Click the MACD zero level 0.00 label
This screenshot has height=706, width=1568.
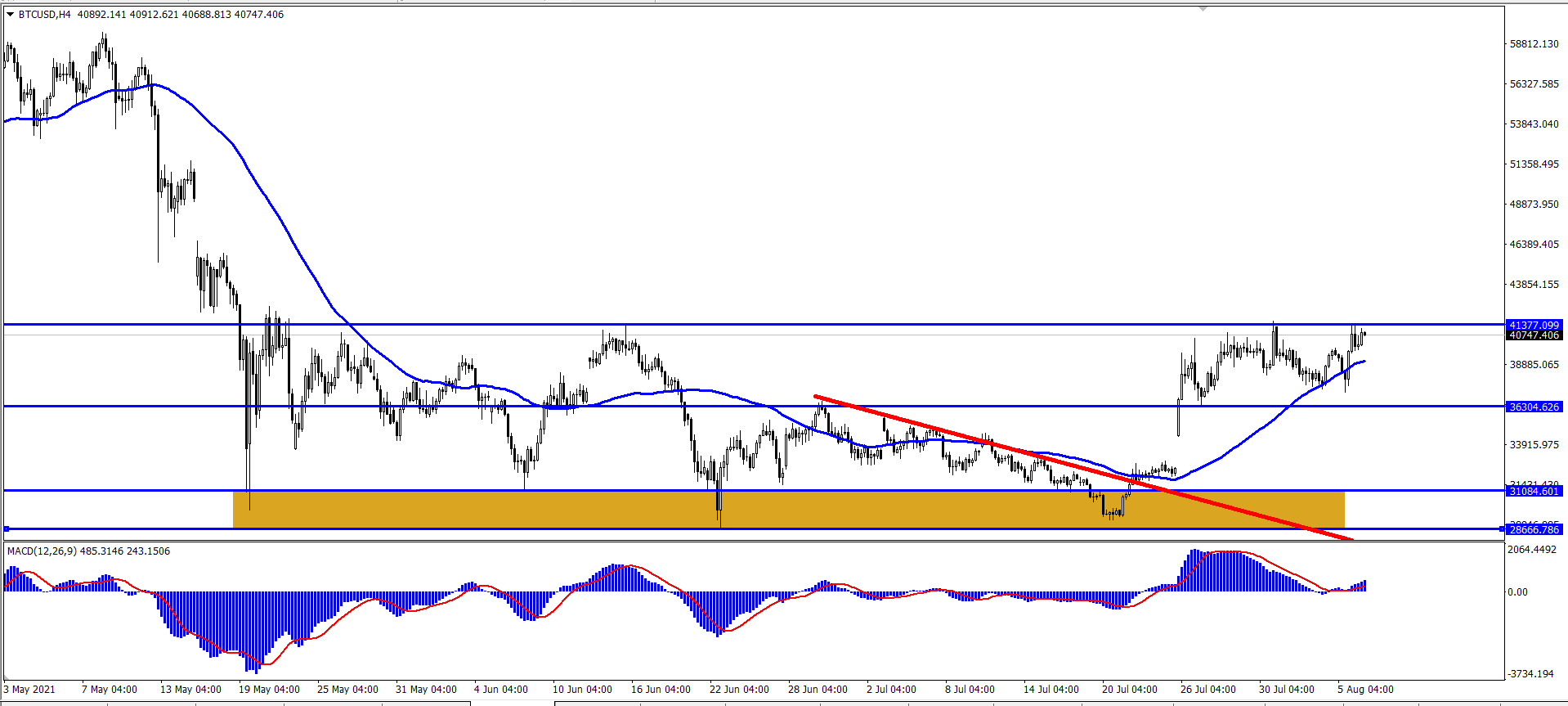1517,591
